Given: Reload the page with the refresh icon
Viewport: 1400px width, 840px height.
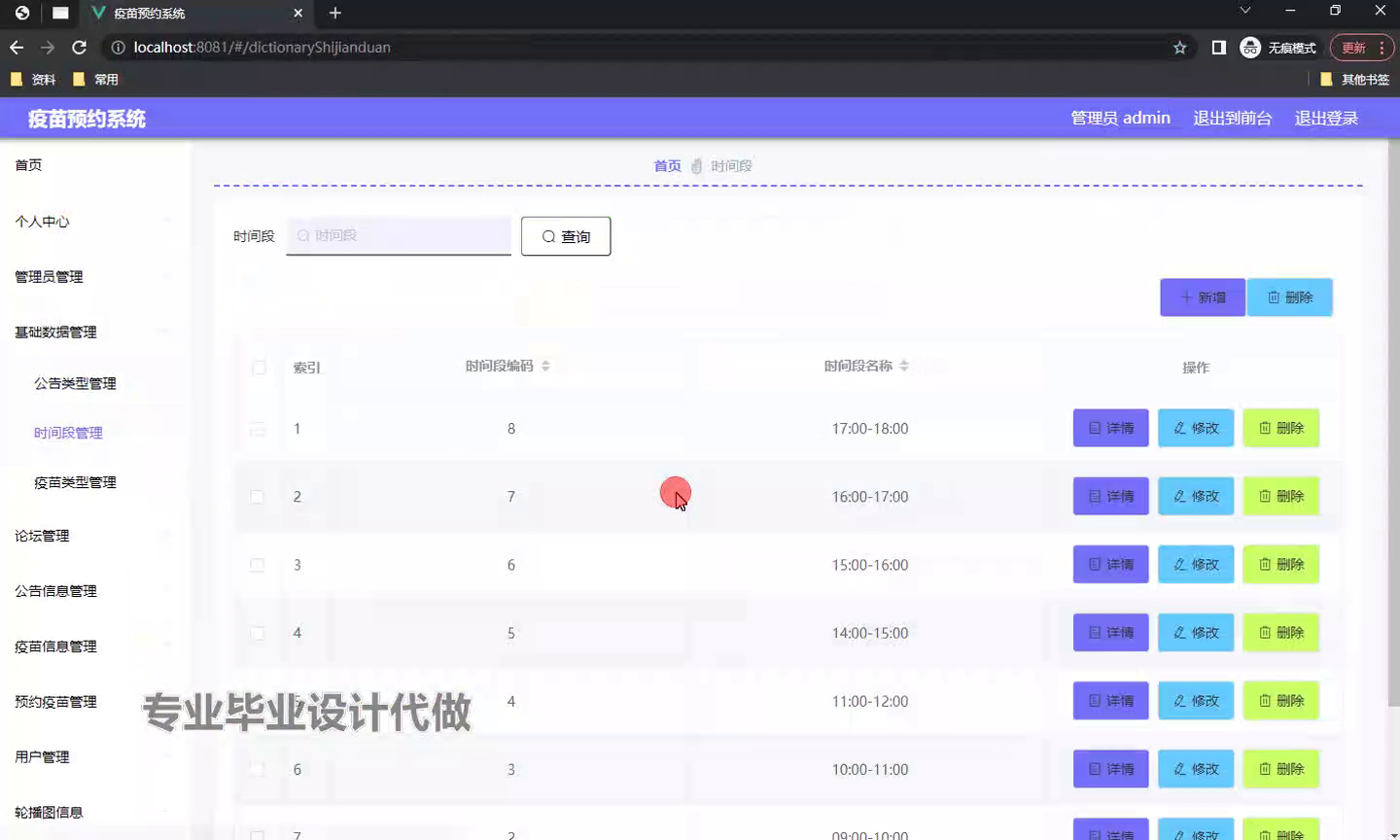Looking at the screenshot, I should [79, 47].
